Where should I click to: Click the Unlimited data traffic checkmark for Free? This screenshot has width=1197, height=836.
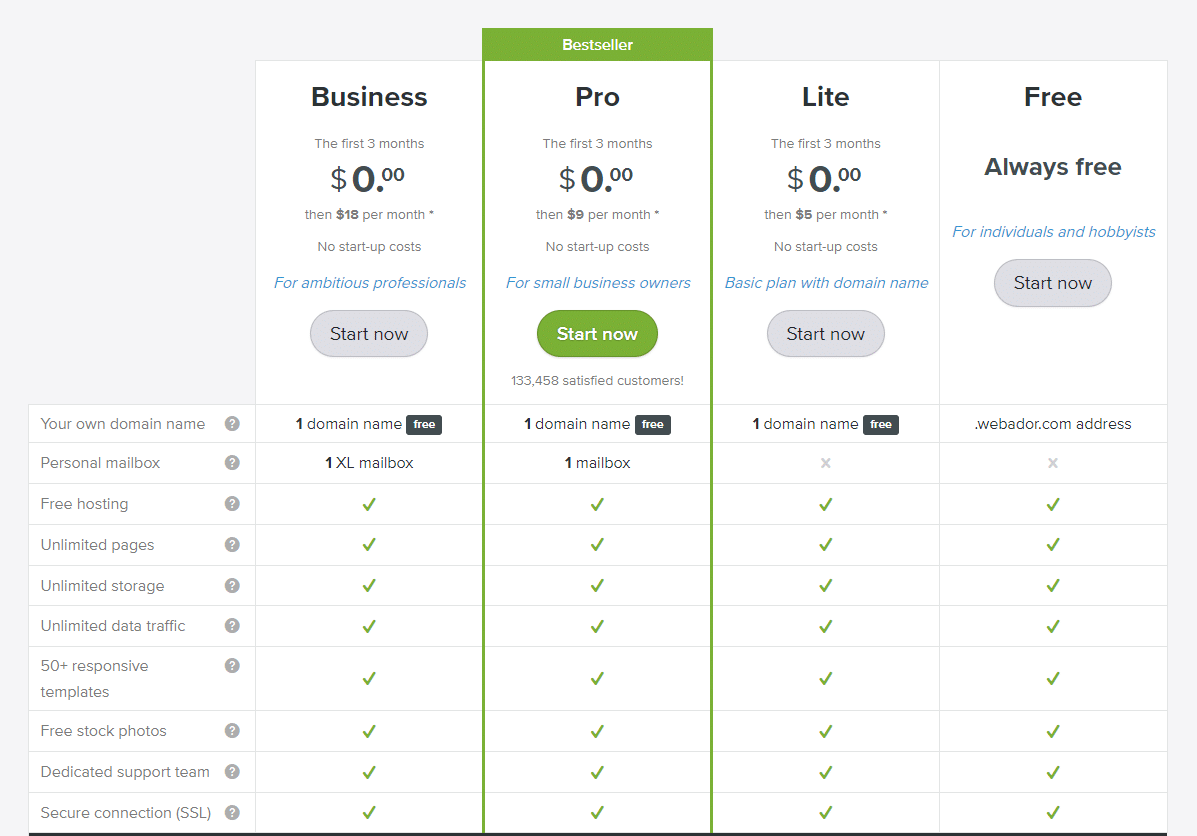(1053, 627)
